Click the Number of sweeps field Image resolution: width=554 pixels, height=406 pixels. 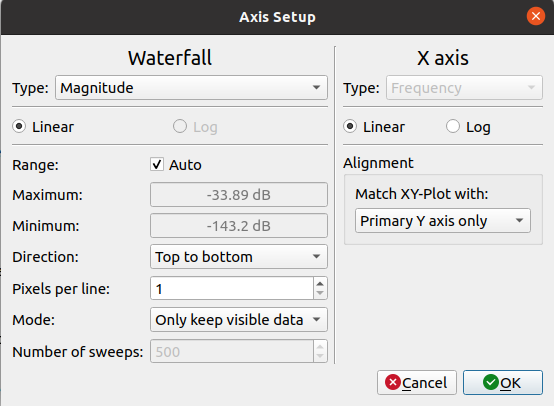point(232,351)
